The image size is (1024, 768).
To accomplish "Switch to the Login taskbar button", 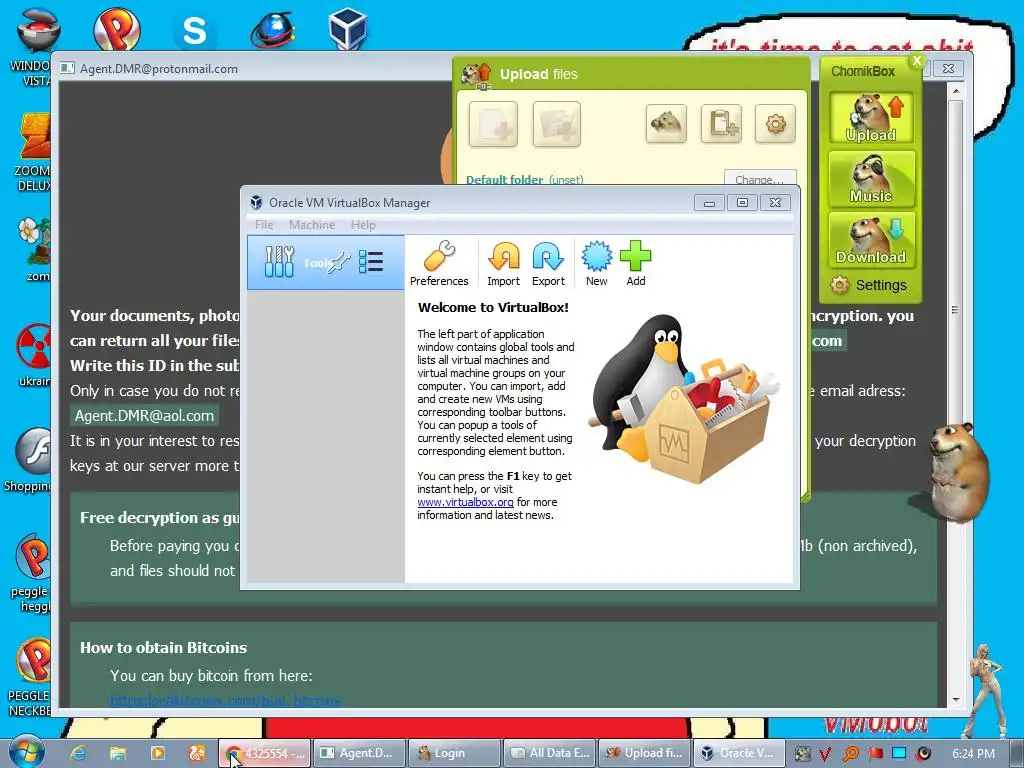I will pos(455,753).
